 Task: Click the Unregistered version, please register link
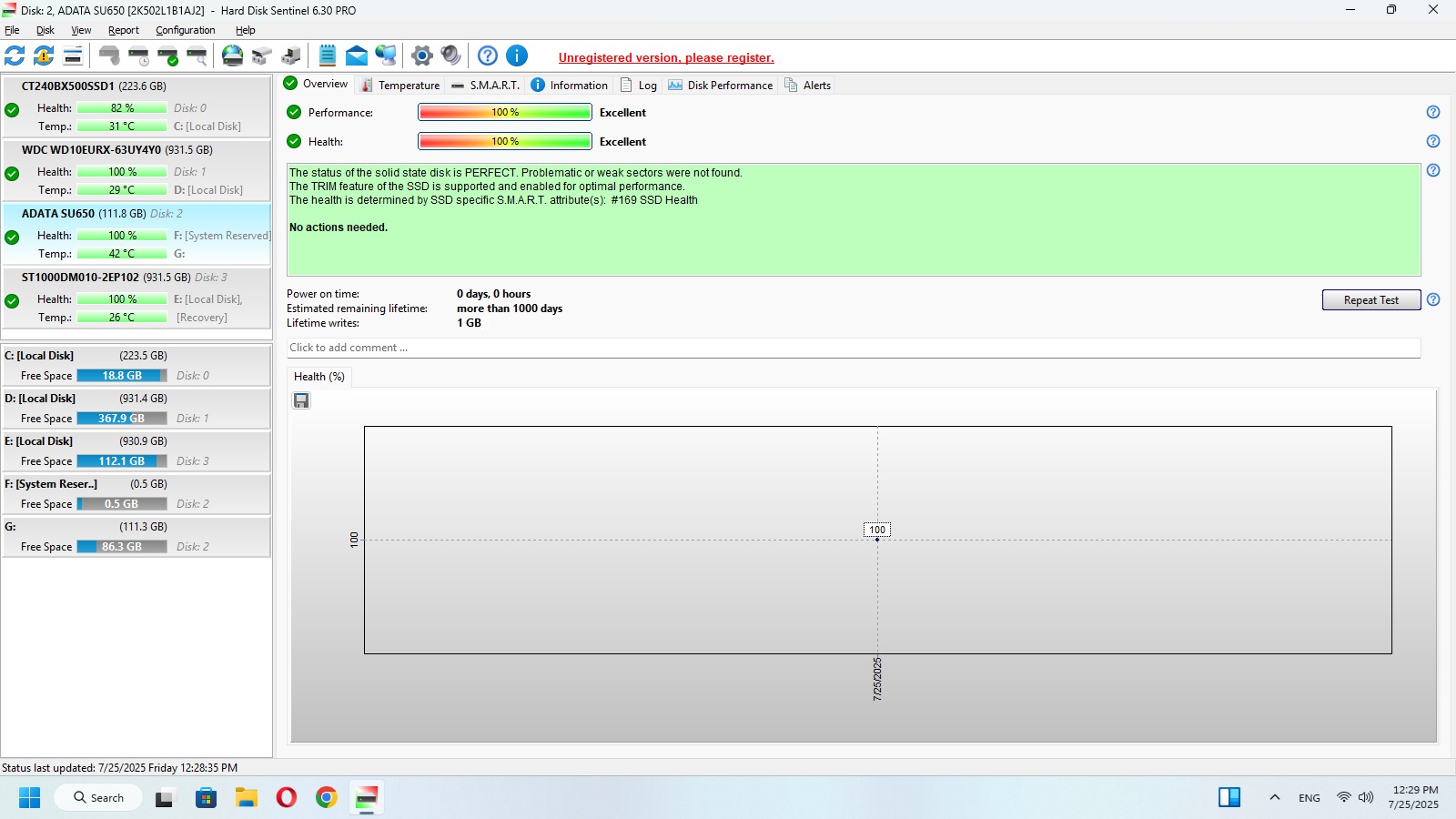pyautogui.click(x=666, y=57)
